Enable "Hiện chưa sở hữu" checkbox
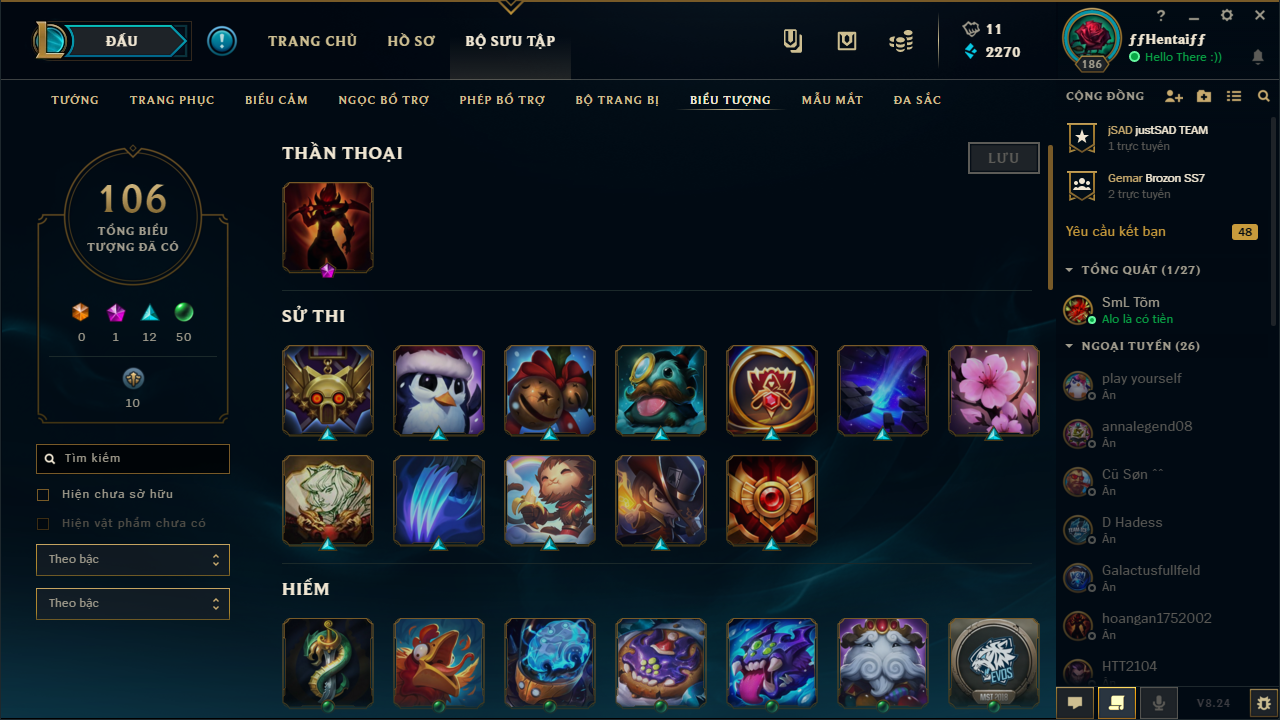The image size is (1280, 720). point(43,495)
